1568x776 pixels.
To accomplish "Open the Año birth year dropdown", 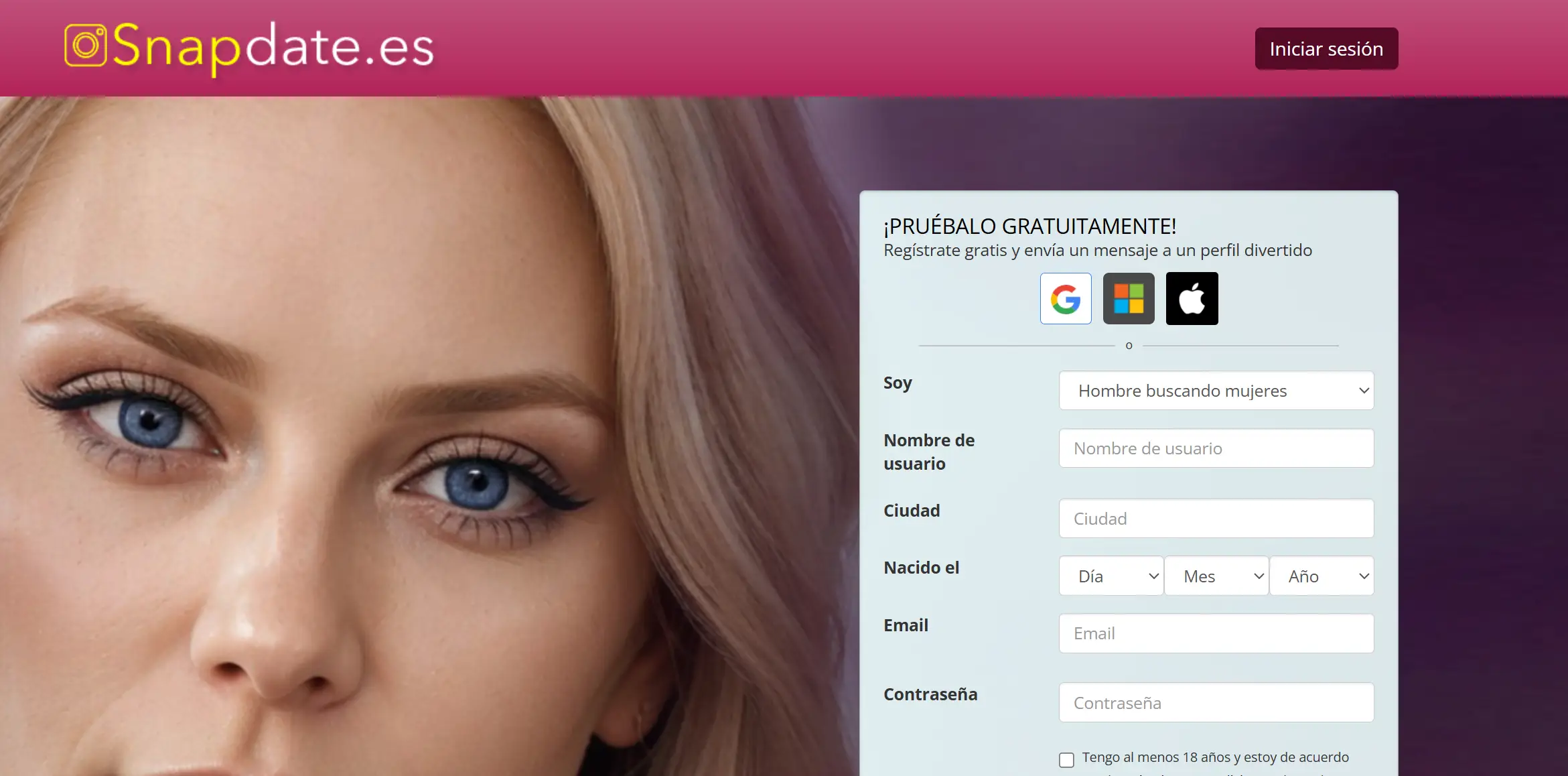I will (1321, 576).
